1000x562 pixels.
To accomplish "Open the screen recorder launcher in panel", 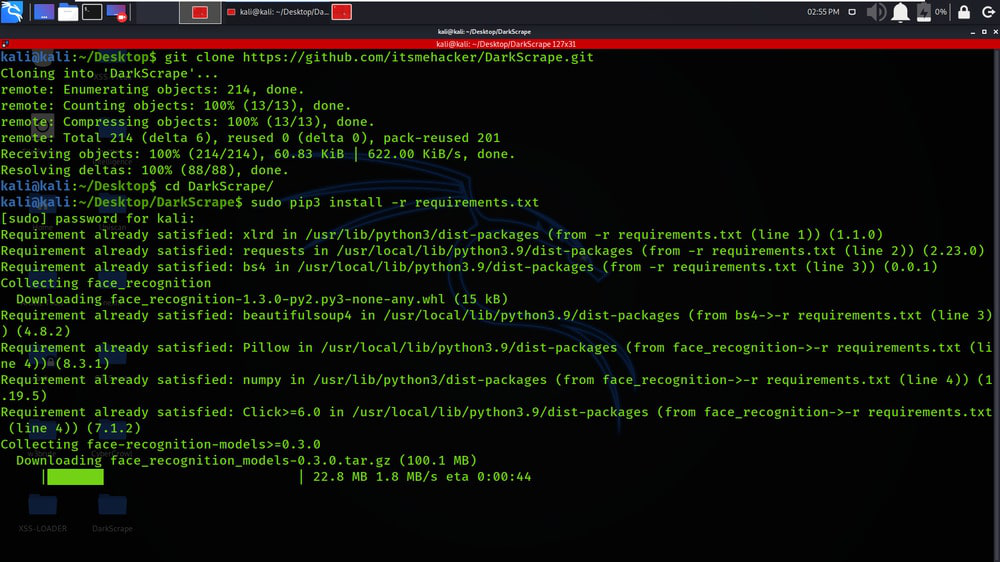I will coord(117,12).
